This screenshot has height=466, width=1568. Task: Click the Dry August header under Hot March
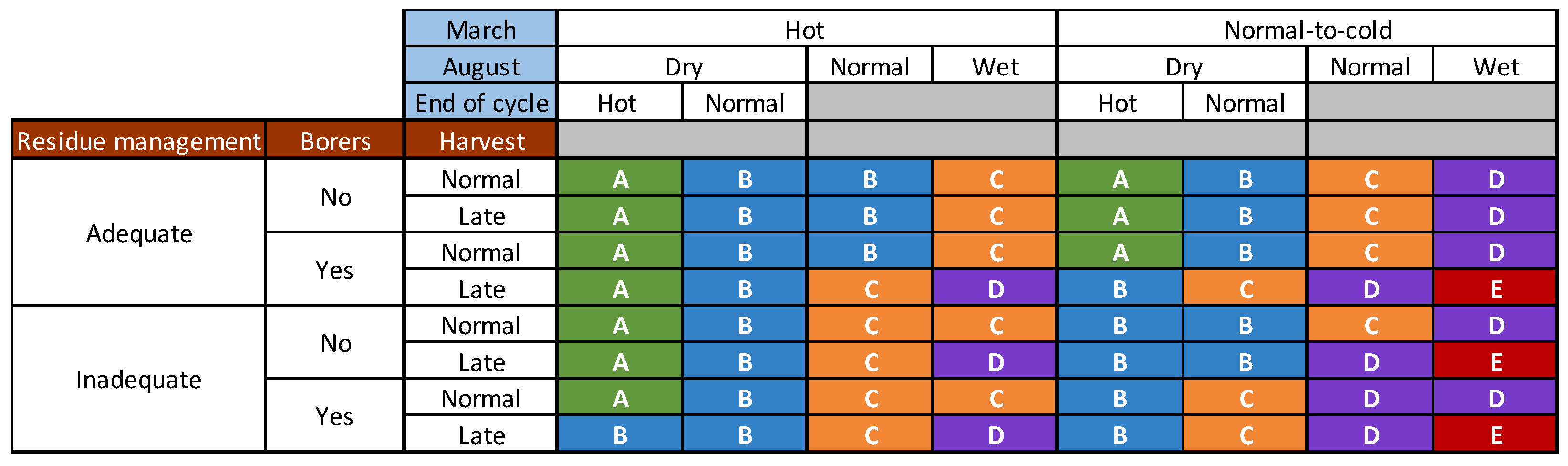click(683, 66)
